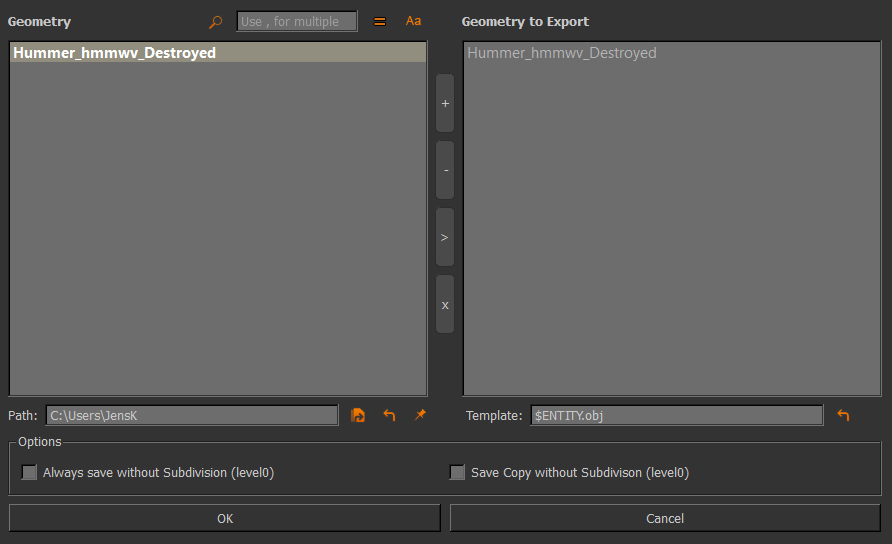
Task: Dismiss the dialog with Cancel
Action: tap(665, 518)
